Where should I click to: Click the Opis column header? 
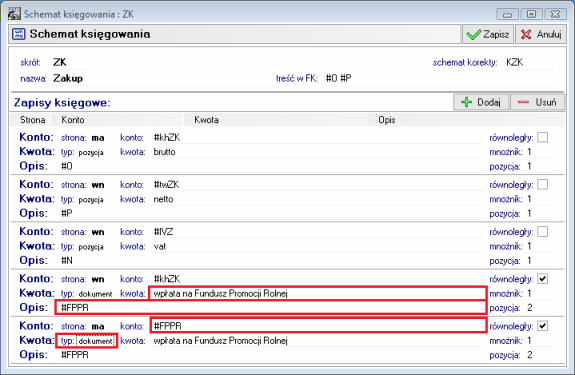pos(466,120)
